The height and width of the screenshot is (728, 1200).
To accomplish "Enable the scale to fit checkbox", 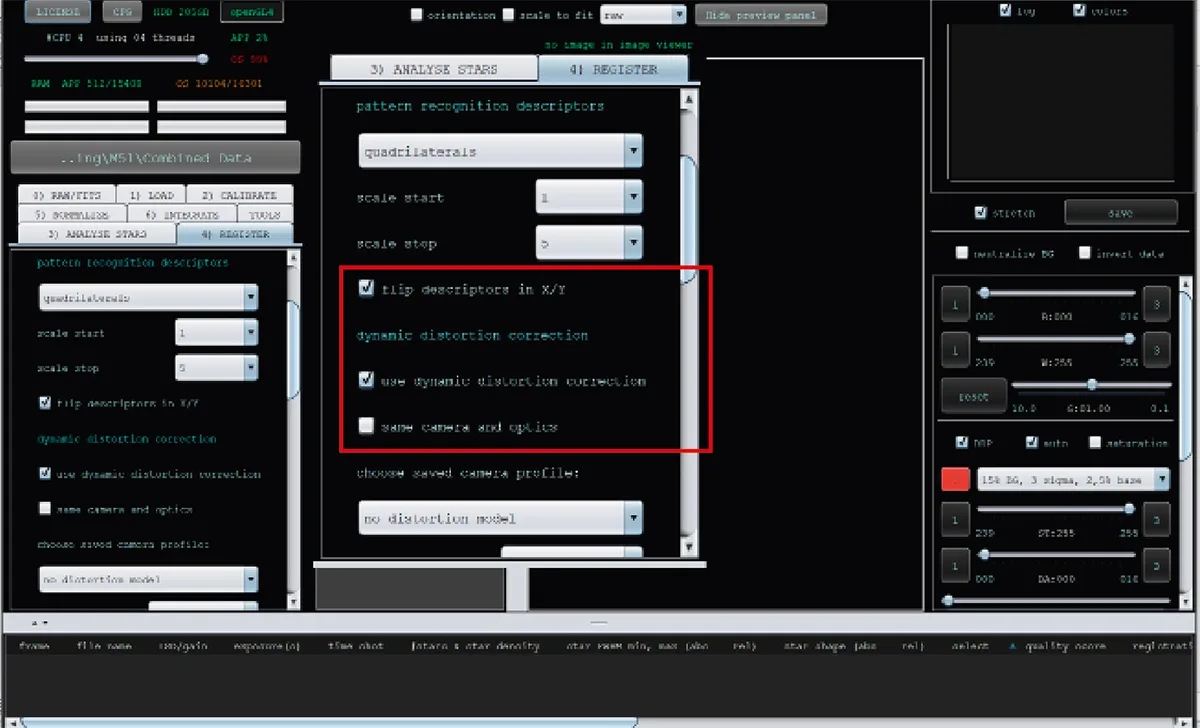I will point(509,15).
